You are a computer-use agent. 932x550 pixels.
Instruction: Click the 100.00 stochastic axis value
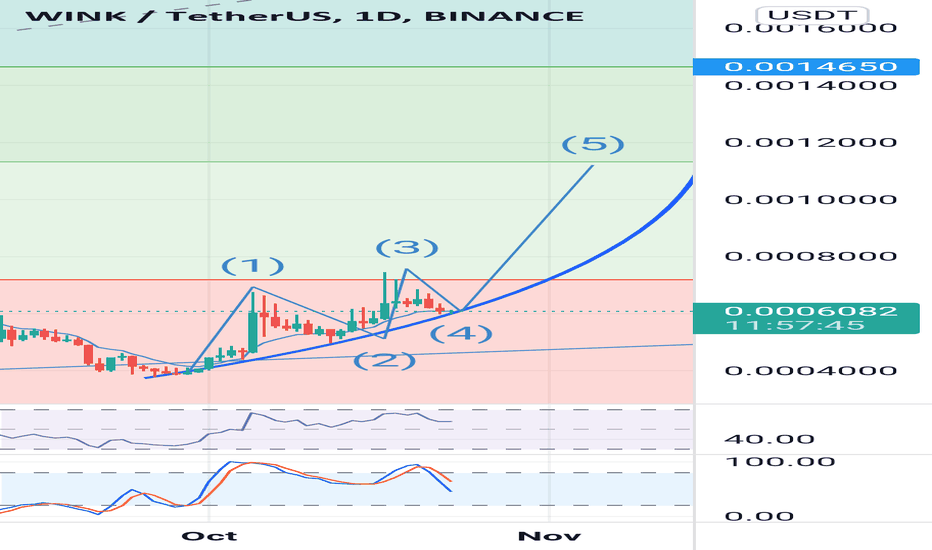[780, 462]
